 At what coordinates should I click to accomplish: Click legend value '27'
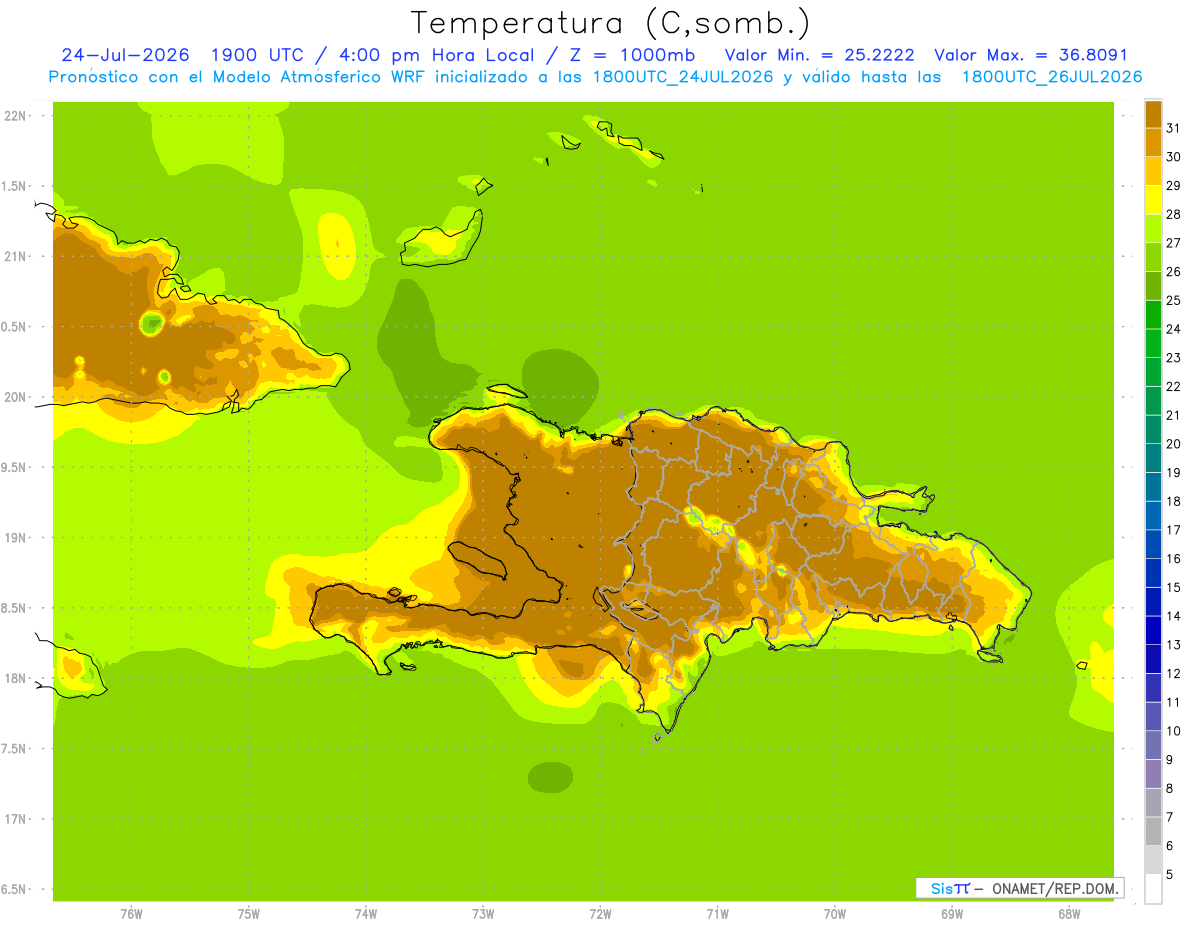[1174, 243]
